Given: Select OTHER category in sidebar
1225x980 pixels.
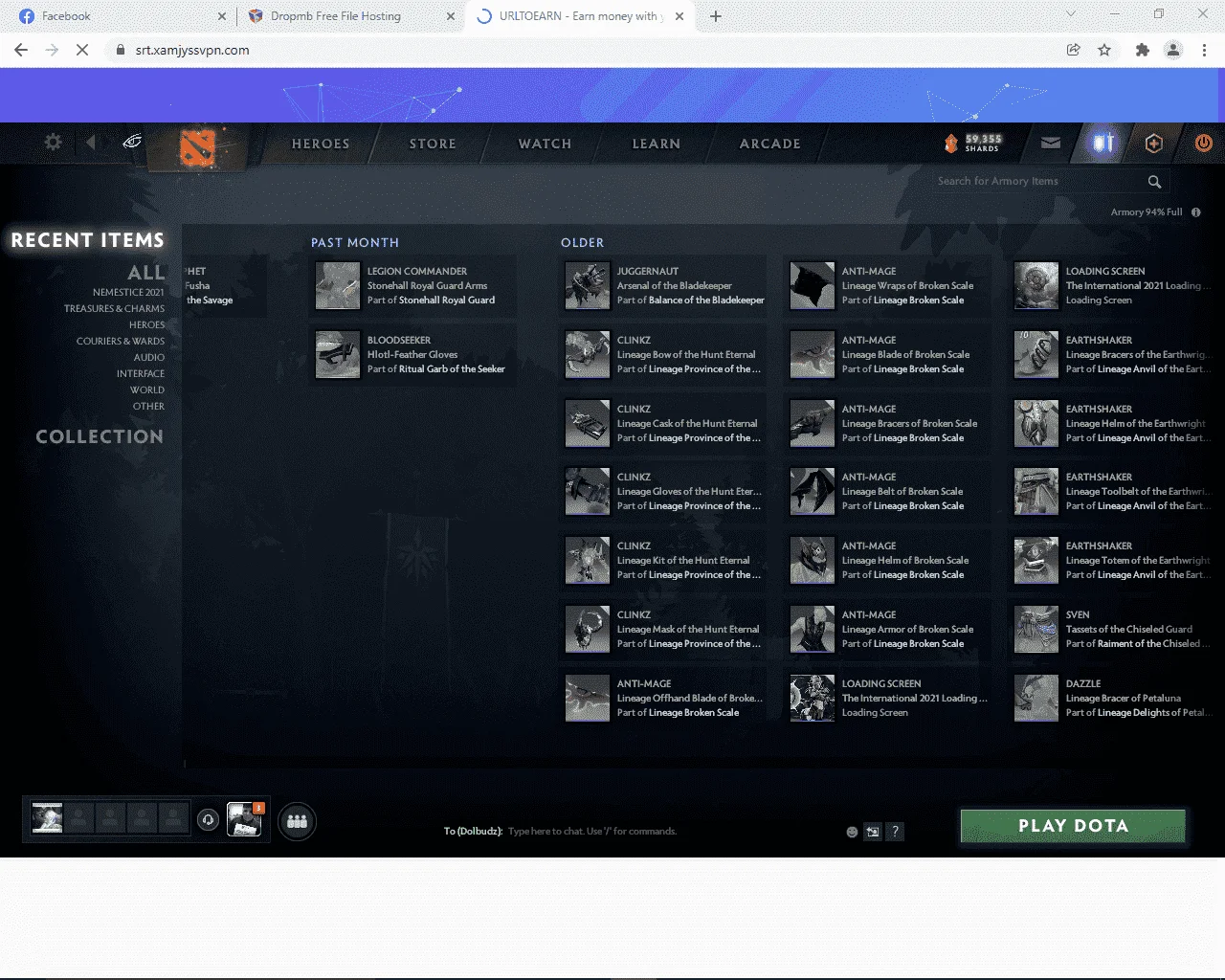Looking at the screenshot, I should click(148, 407).
